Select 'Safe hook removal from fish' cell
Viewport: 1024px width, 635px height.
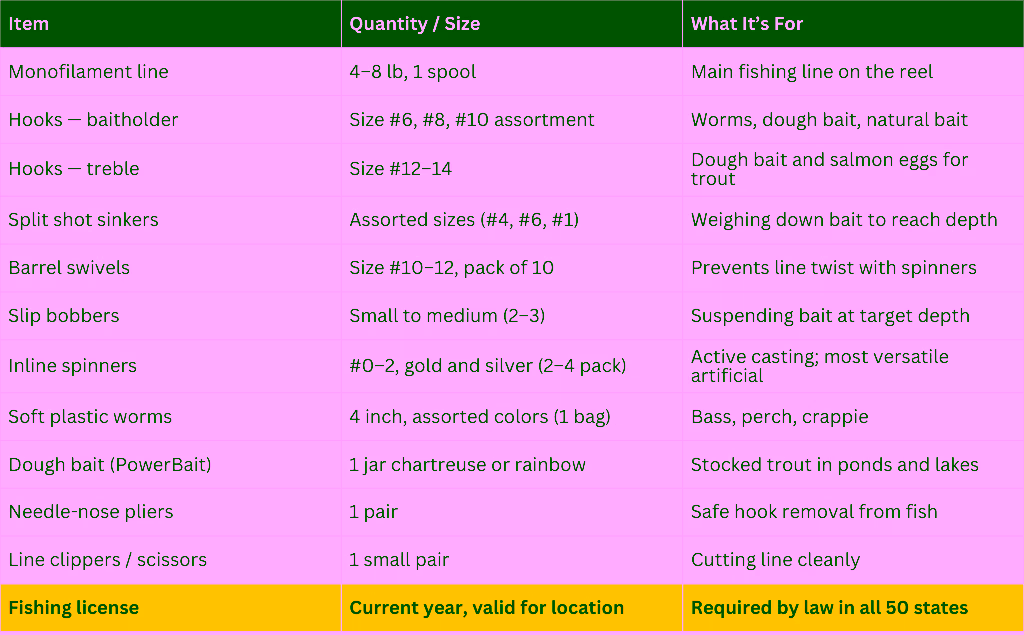(814, 512)
